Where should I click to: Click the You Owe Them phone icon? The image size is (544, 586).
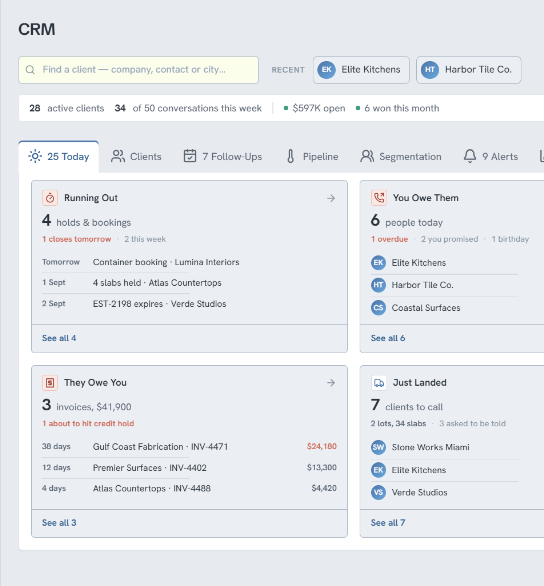(x=378, y=198)
